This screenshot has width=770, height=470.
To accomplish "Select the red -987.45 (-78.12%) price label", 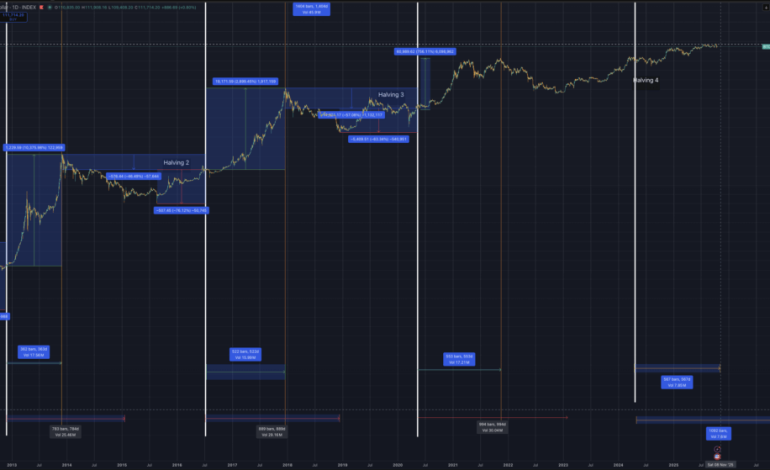I will 182,210.
